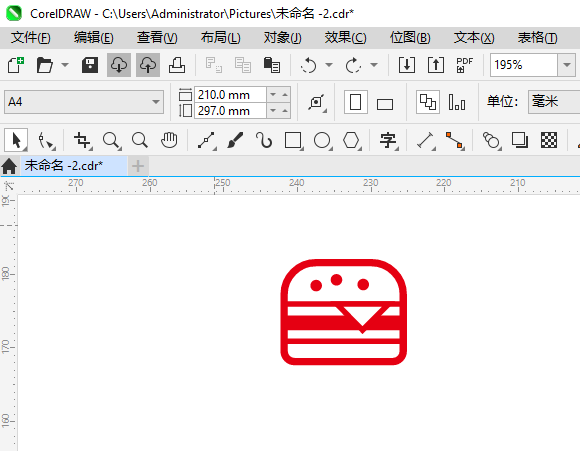Click the New document icon
Image resolution: width=580 pixels, height=451 pixels.
point(16,65)
